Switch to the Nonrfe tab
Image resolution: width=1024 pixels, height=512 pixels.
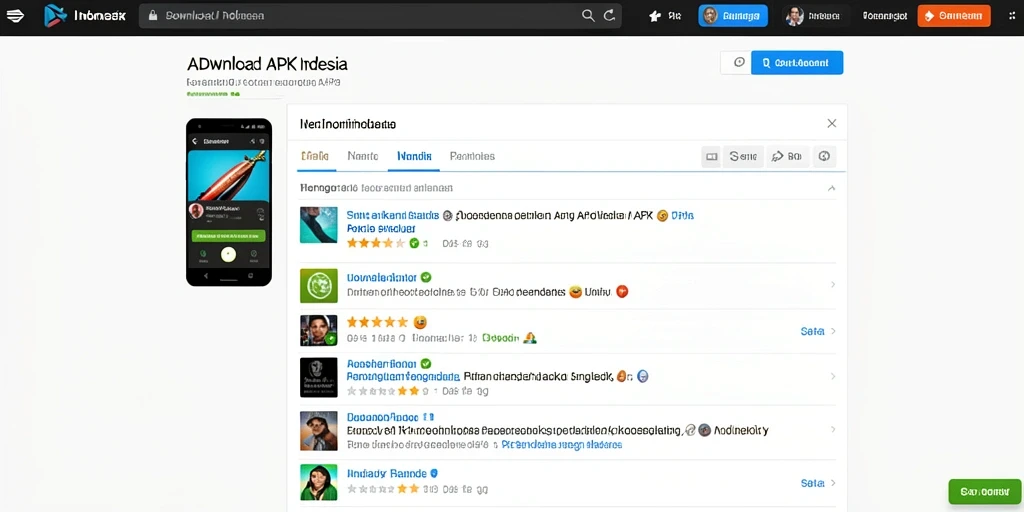(x=362, y=156)
